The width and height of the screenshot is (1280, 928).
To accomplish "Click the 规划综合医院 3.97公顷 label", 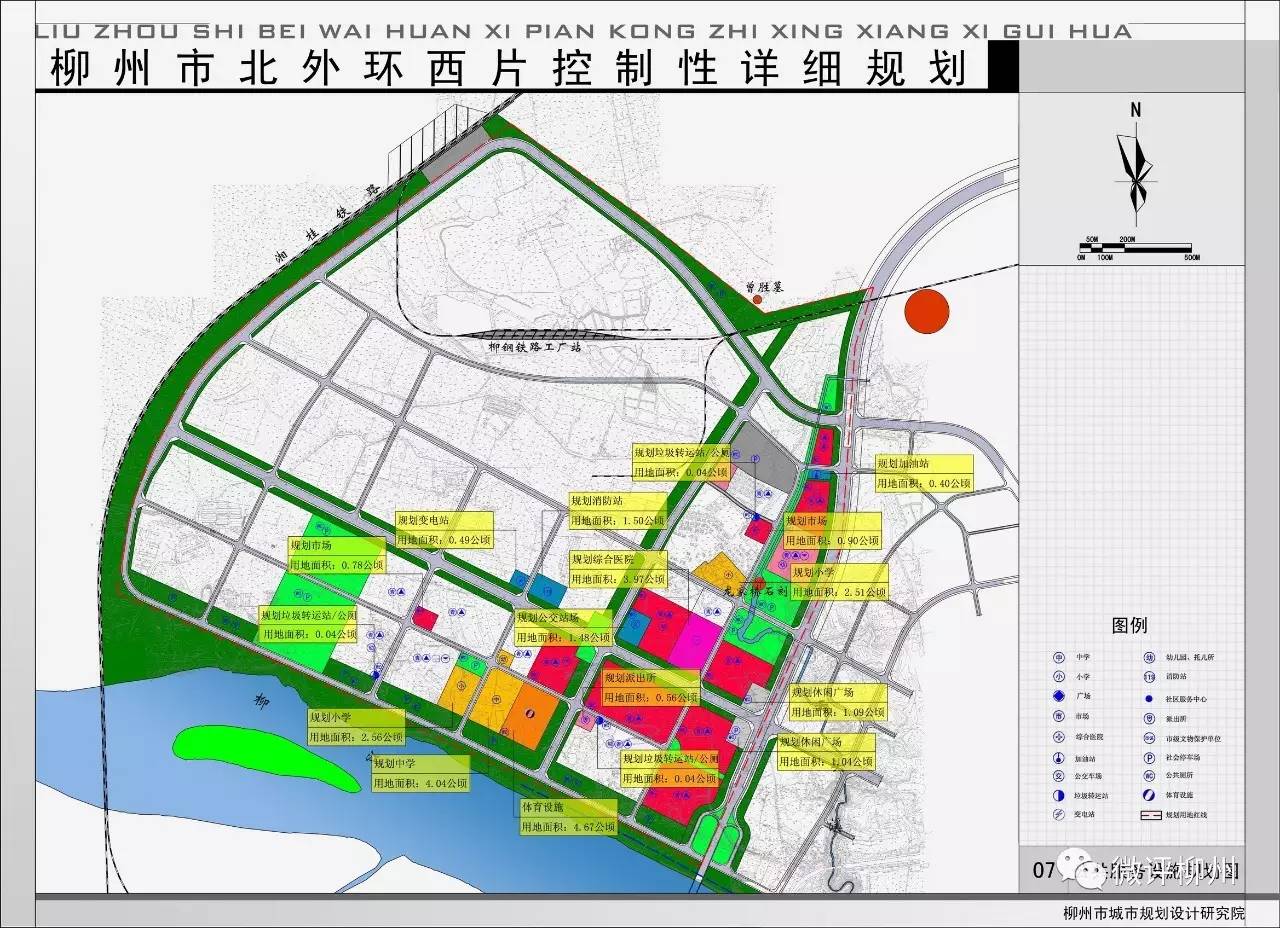I will coord(617,568).
